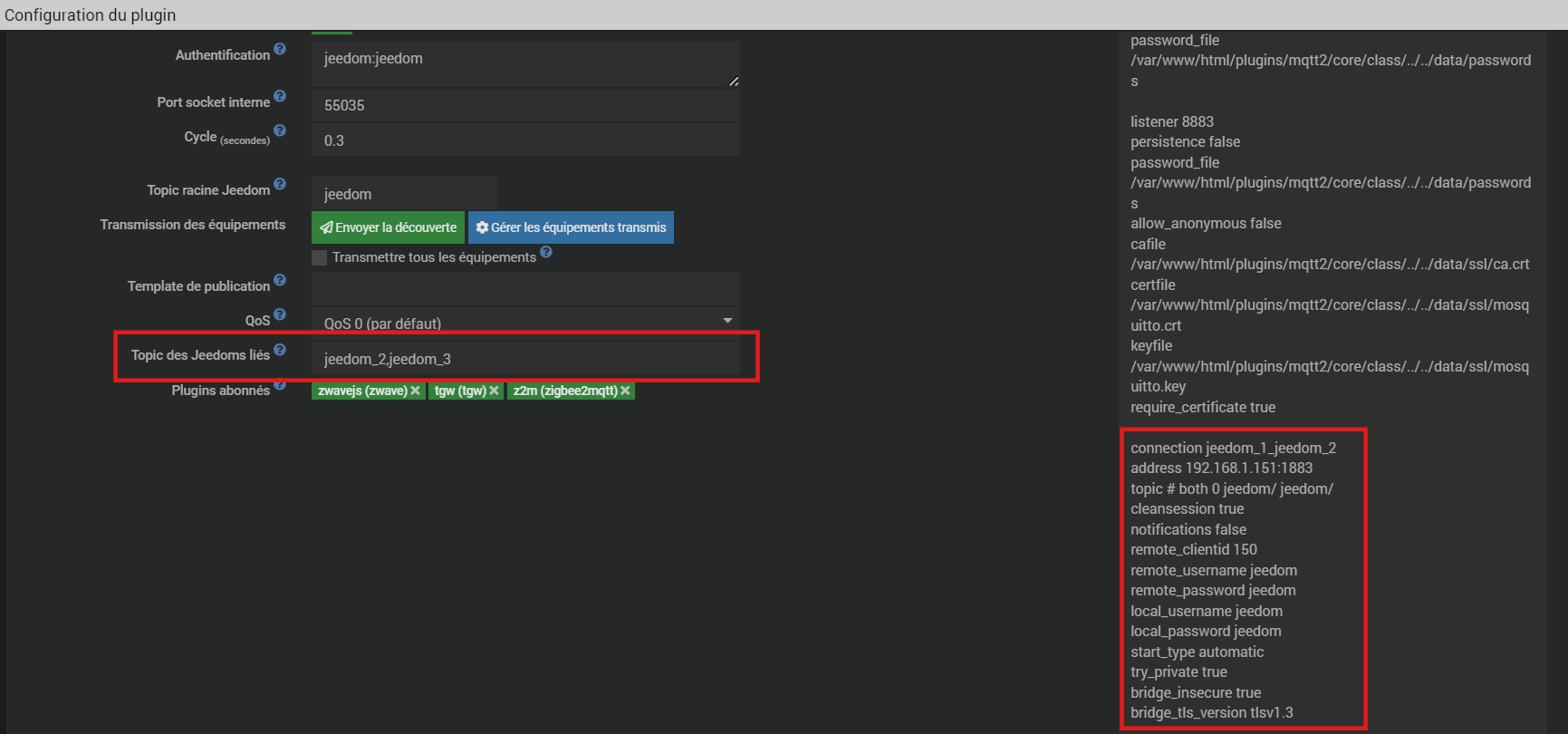Click the 'keyfile' config line
This screenshot has height=734, width=1568.
tap(1151, 345)
